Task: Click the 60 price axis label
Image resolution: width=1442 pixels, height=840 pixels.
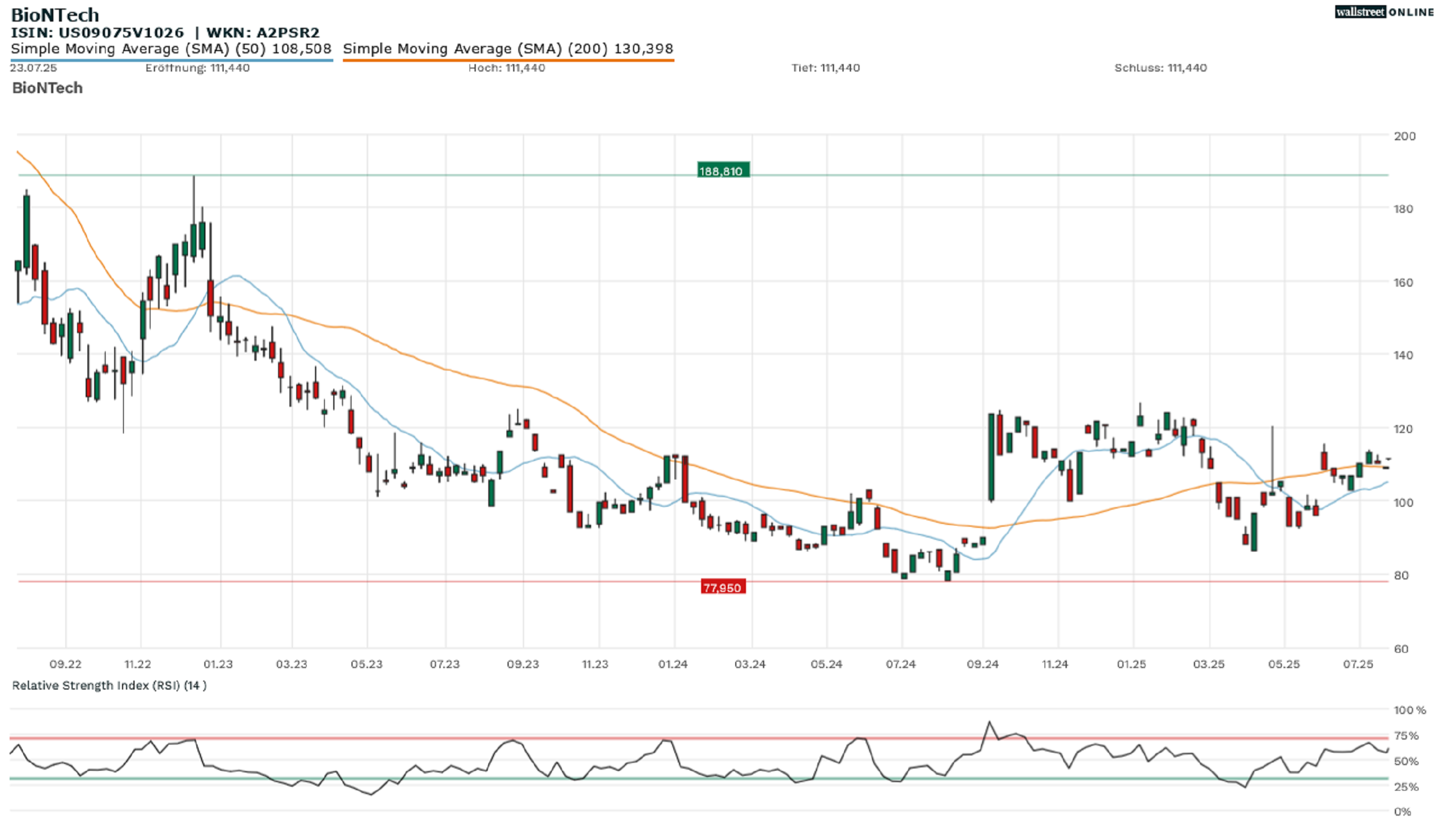Action: pos(1401,649)
